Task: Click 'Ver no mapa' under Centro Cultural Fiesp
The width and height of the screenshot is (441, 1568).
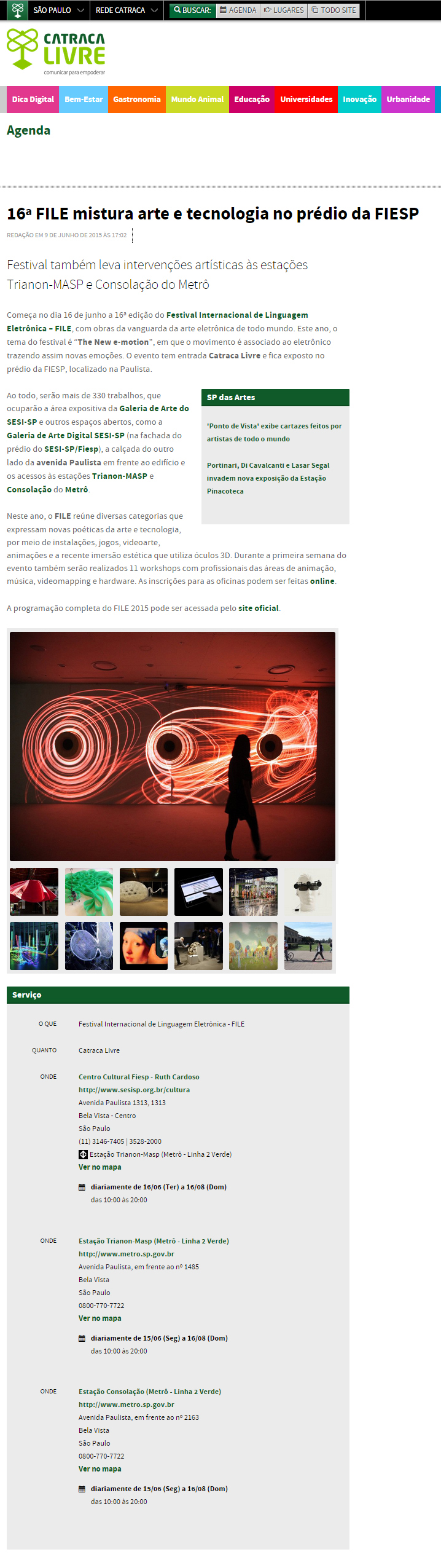Action: (100, 1167)
